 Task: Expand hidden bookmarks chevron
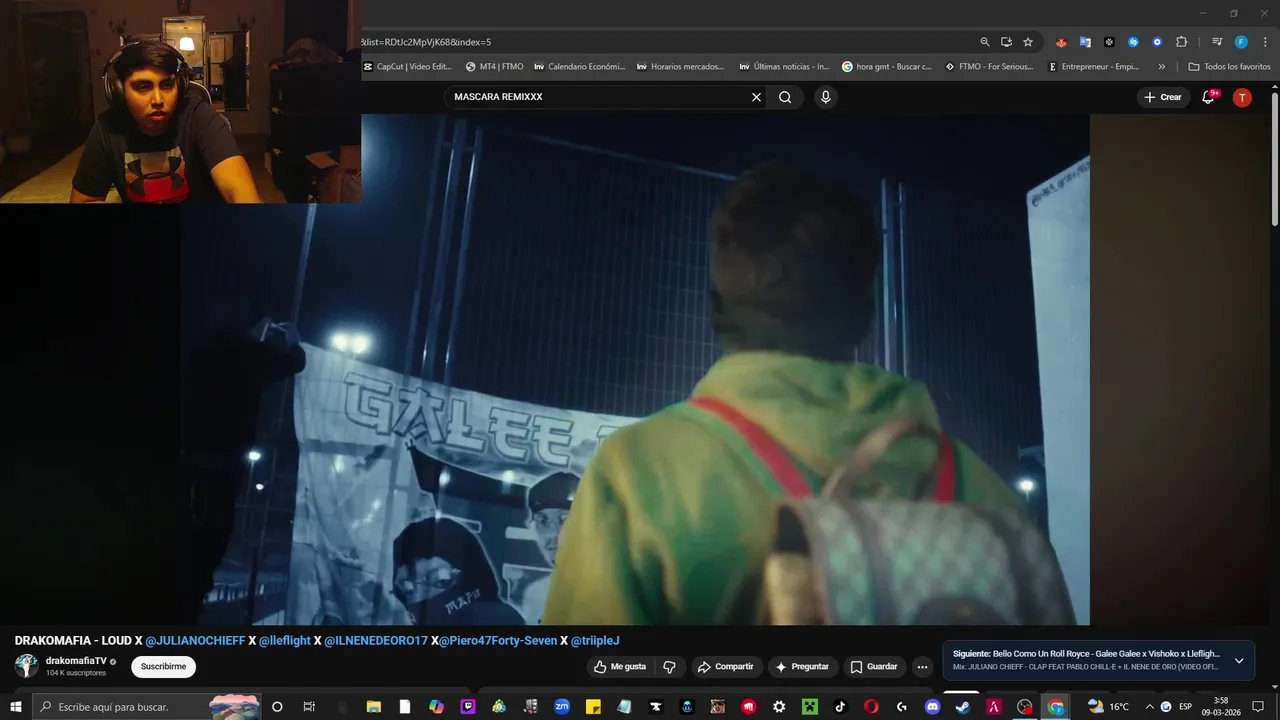click(x=1161, y=67)
